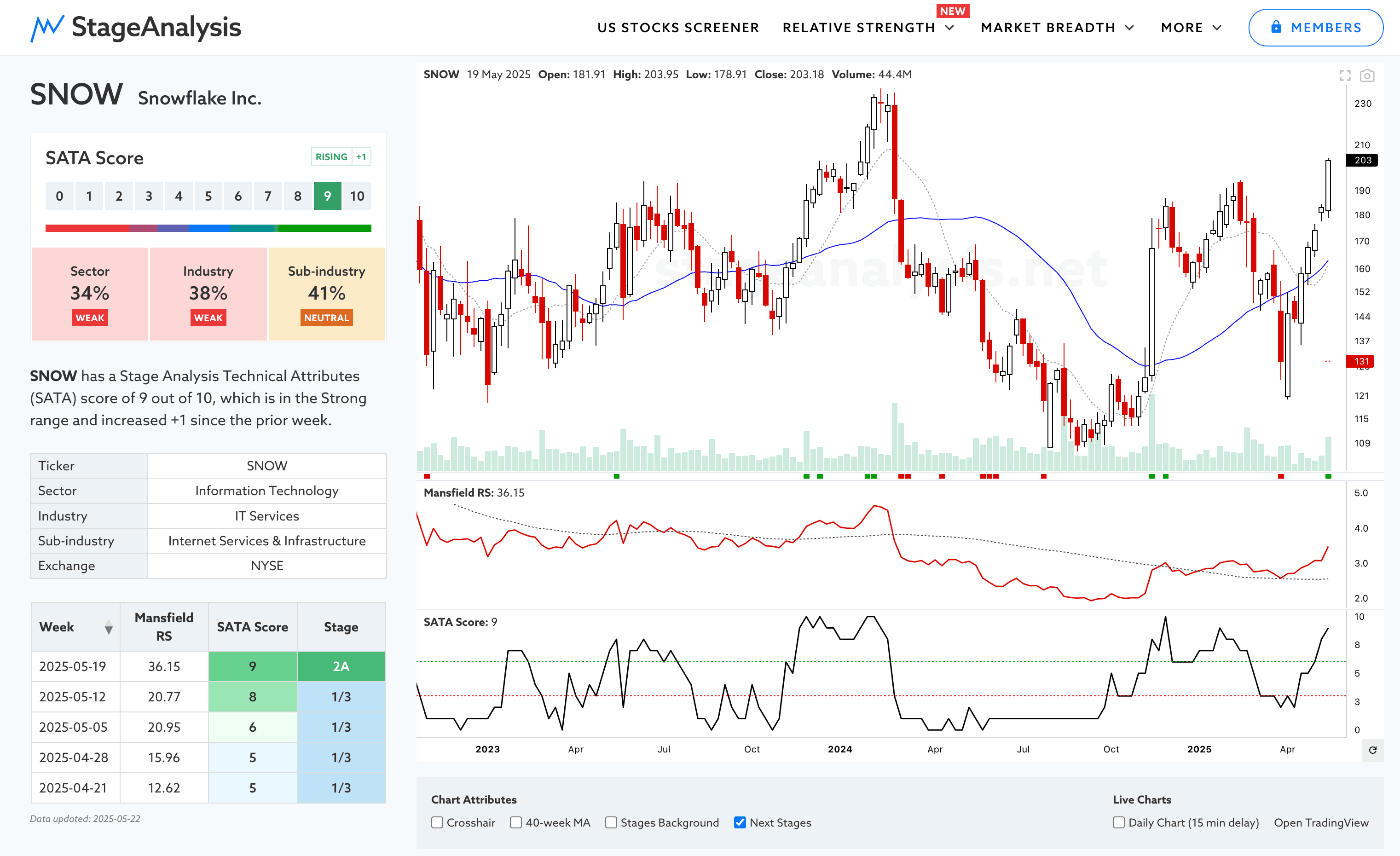Viewport: 1400px width, 856px height.
Task: Click the black 203 price label
Action: (1362, 160)
